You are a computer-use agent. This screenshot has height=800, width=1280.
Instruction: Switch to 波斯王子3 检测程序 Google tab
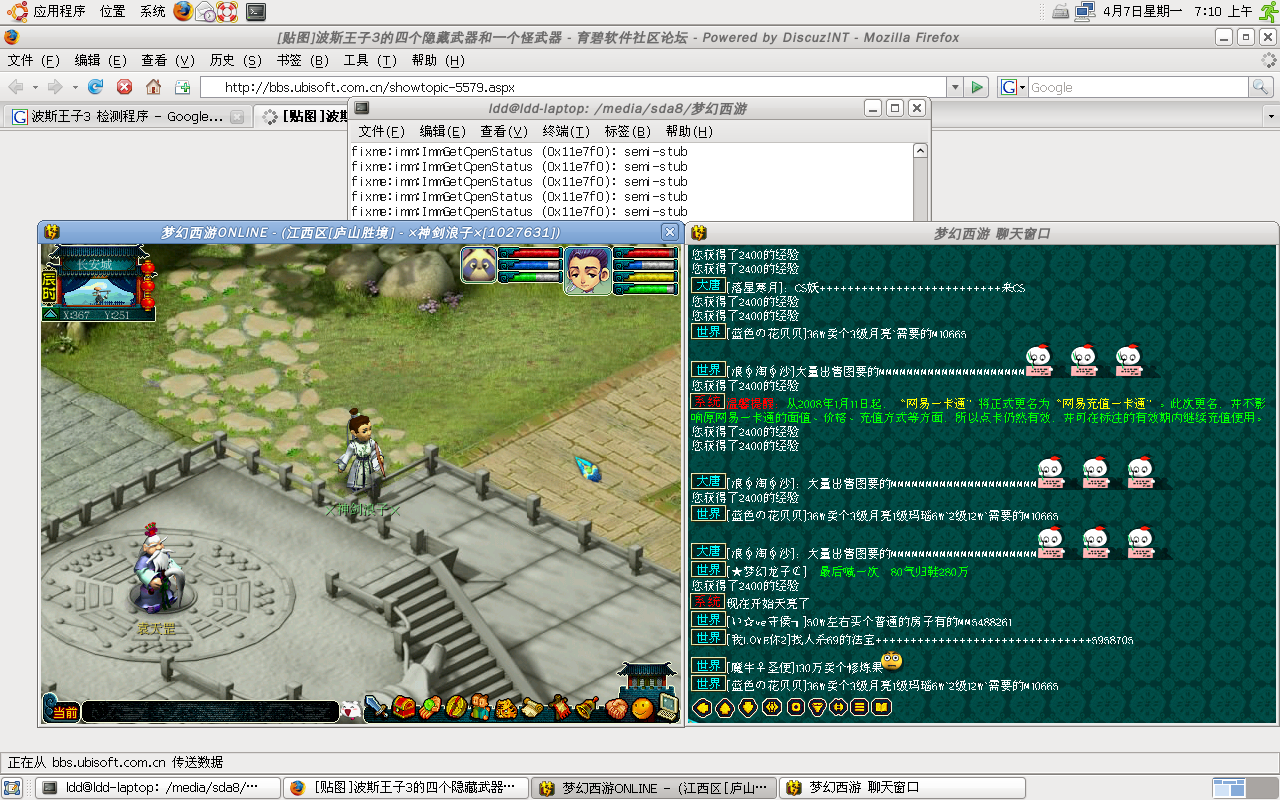(x=126, y=116)
